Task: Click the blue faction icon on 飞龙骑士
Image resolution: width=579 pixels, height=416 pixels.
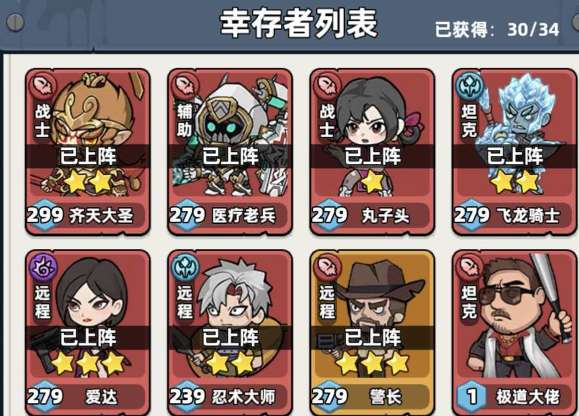Action: [x=470, y=86]
